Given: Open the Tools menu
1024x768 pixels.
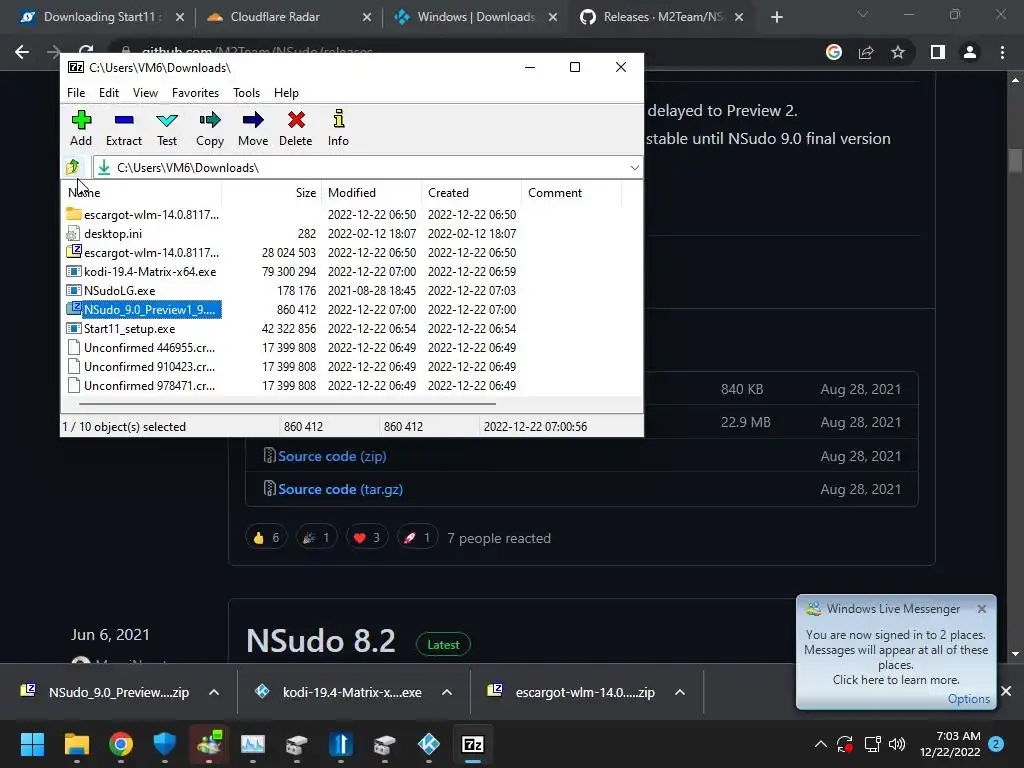Looking at the screenshot, I should coord(246,93).
